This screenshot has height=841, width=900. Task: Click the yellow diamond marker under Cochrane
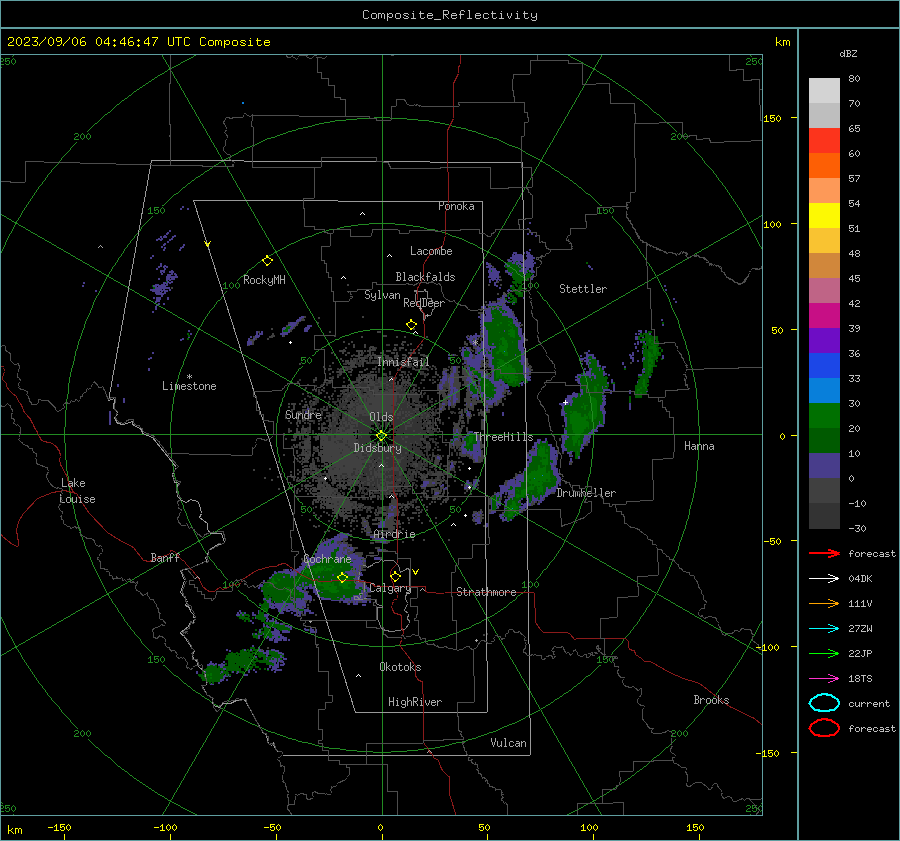343,577
